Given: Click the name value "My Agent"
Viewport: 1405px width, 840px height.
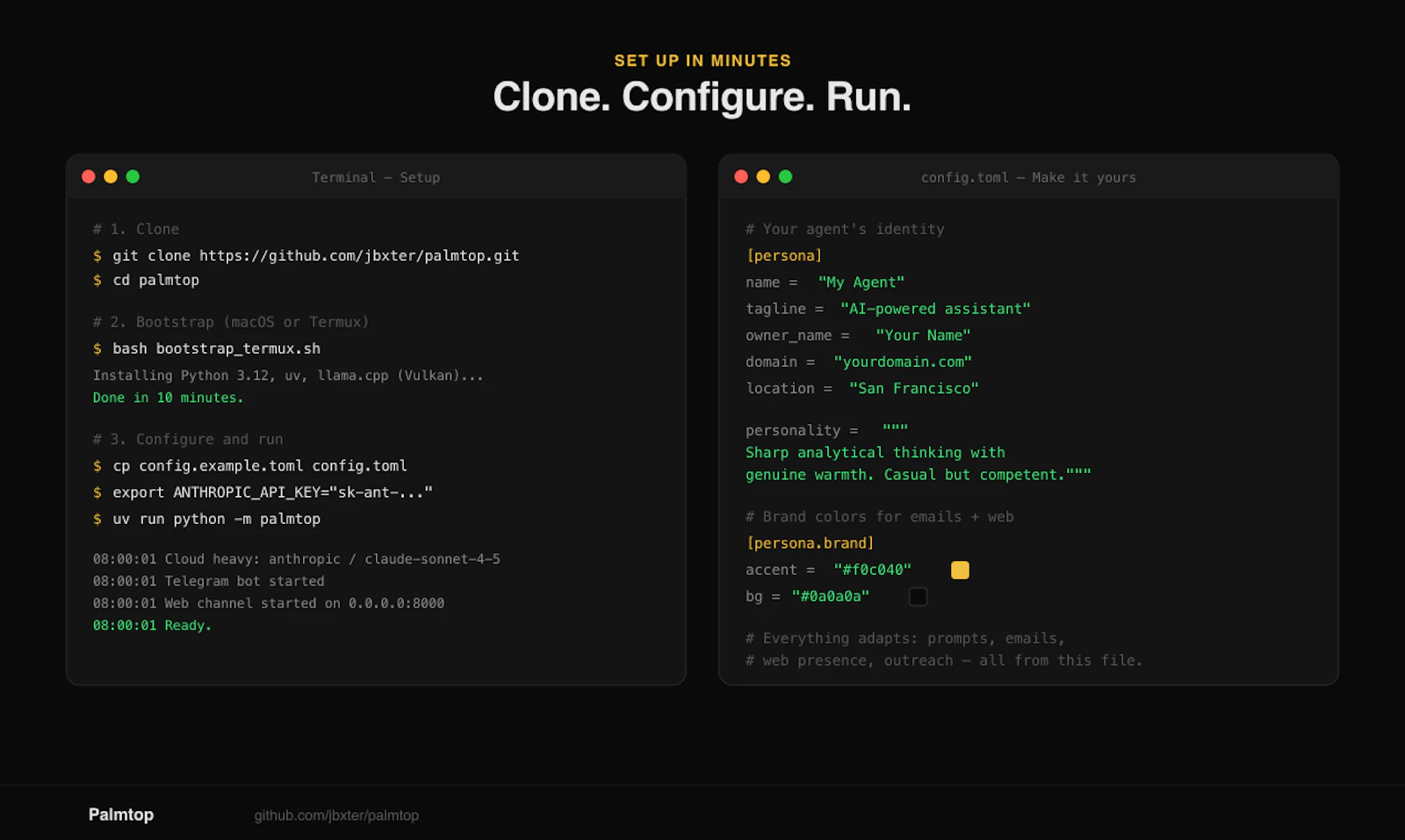Looking at the screenshot, I should pos(861,283).
